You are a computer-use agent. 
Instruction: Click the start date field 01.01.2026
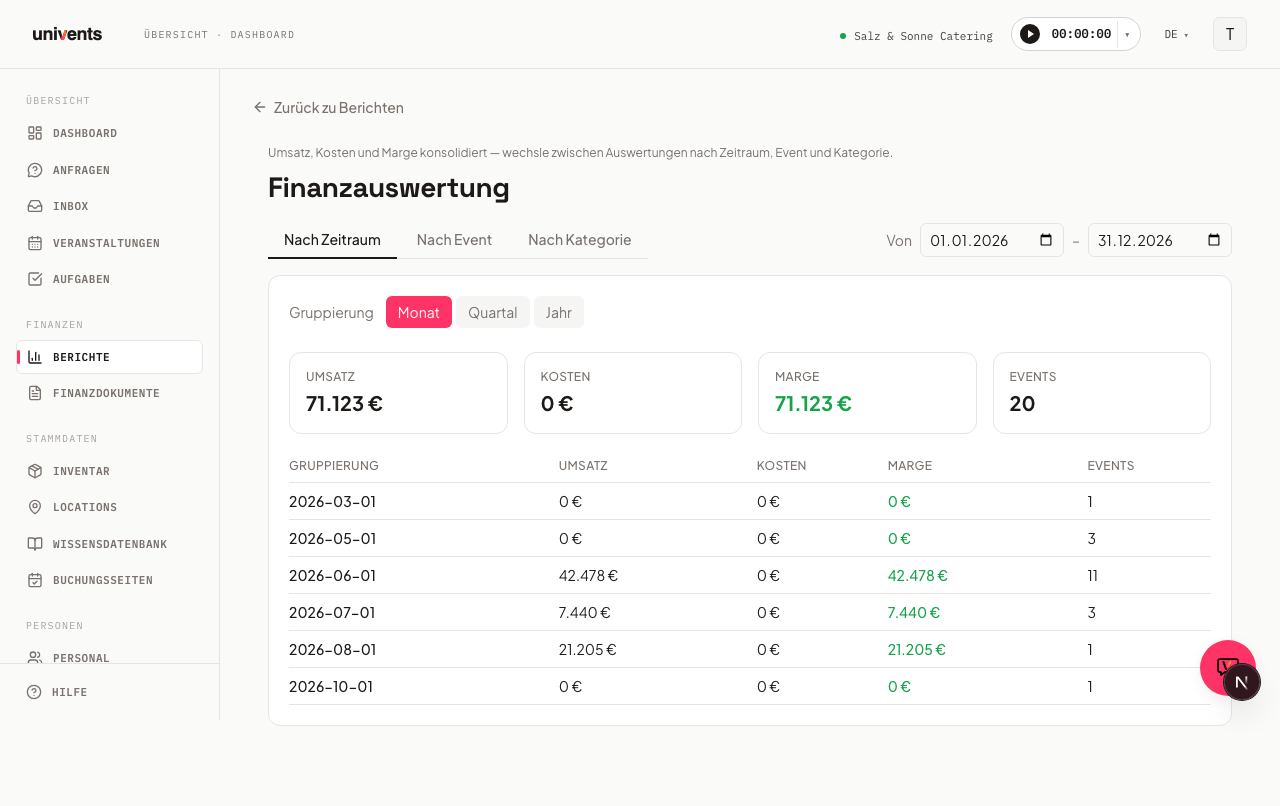992,240
